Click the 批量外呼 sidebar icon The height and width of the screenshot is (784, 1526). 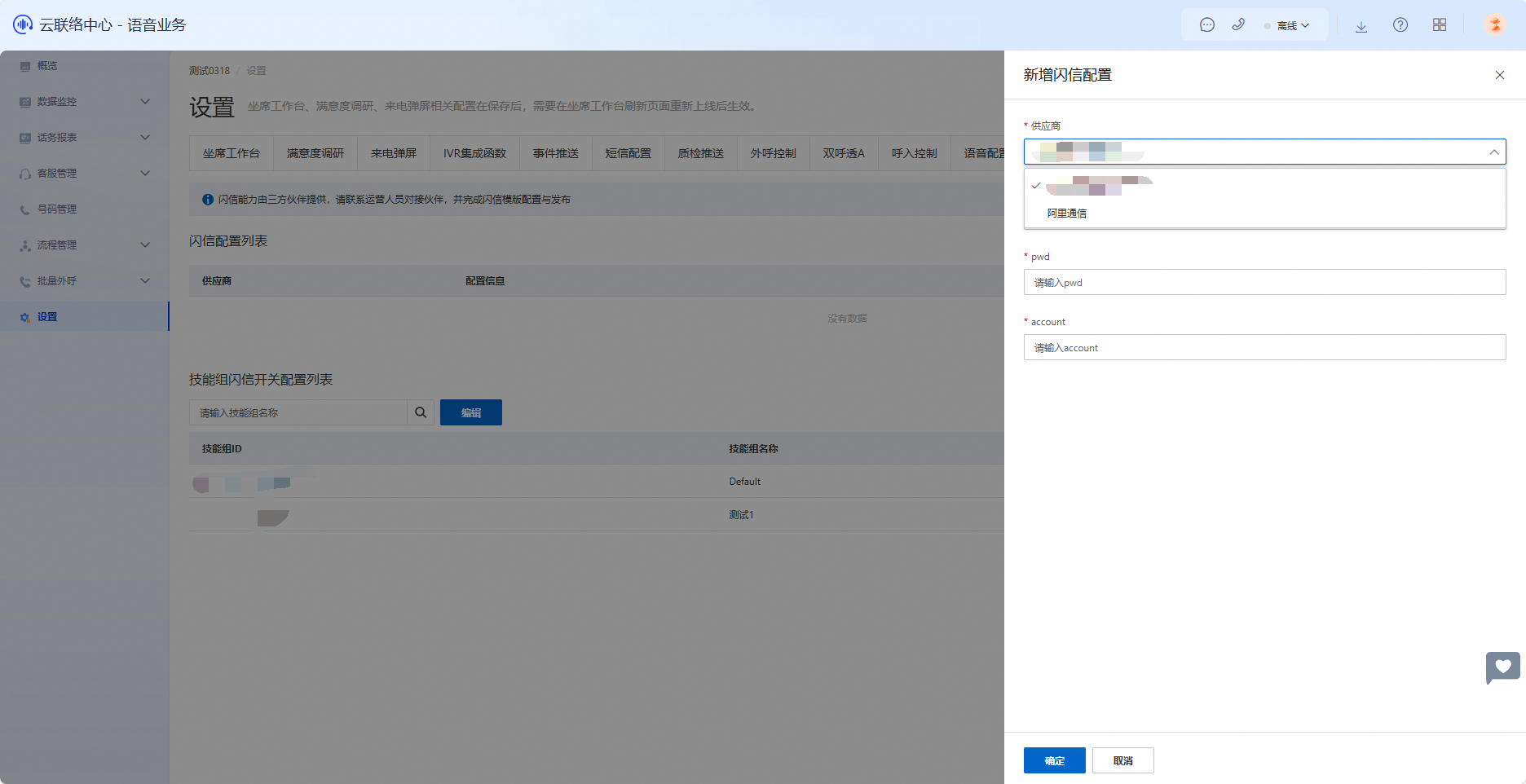25,281
